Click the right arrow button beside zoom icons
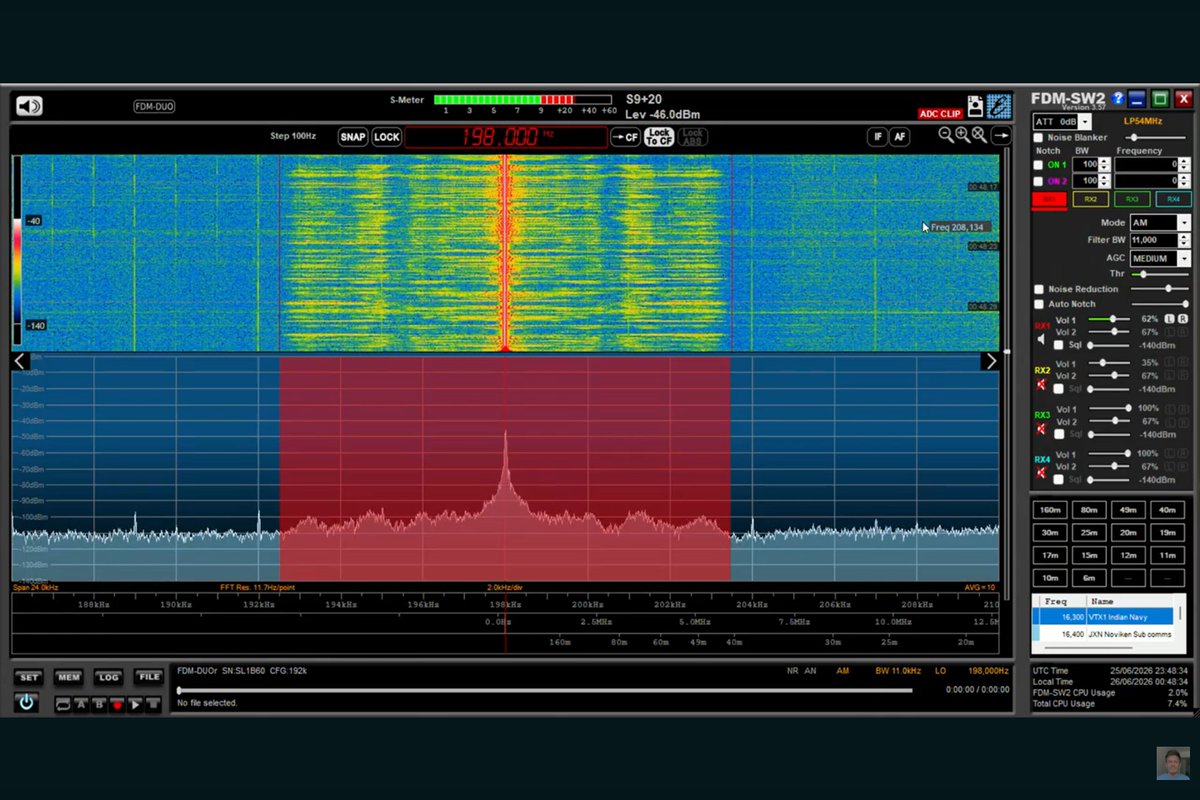 coord(1000,136)
